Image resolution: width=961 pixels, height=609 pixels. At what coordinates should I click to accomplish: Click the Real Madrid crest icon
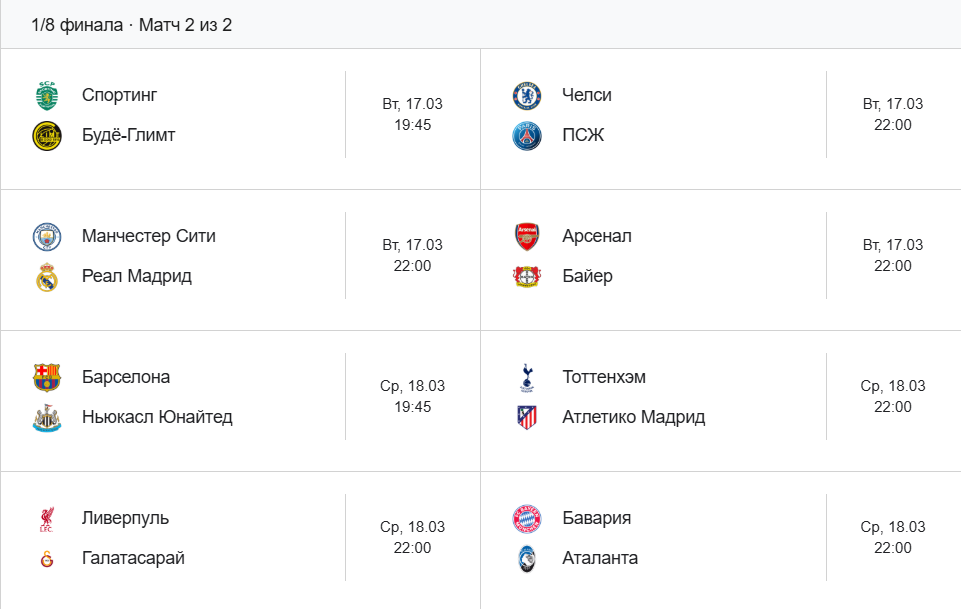tap(47, 277)
